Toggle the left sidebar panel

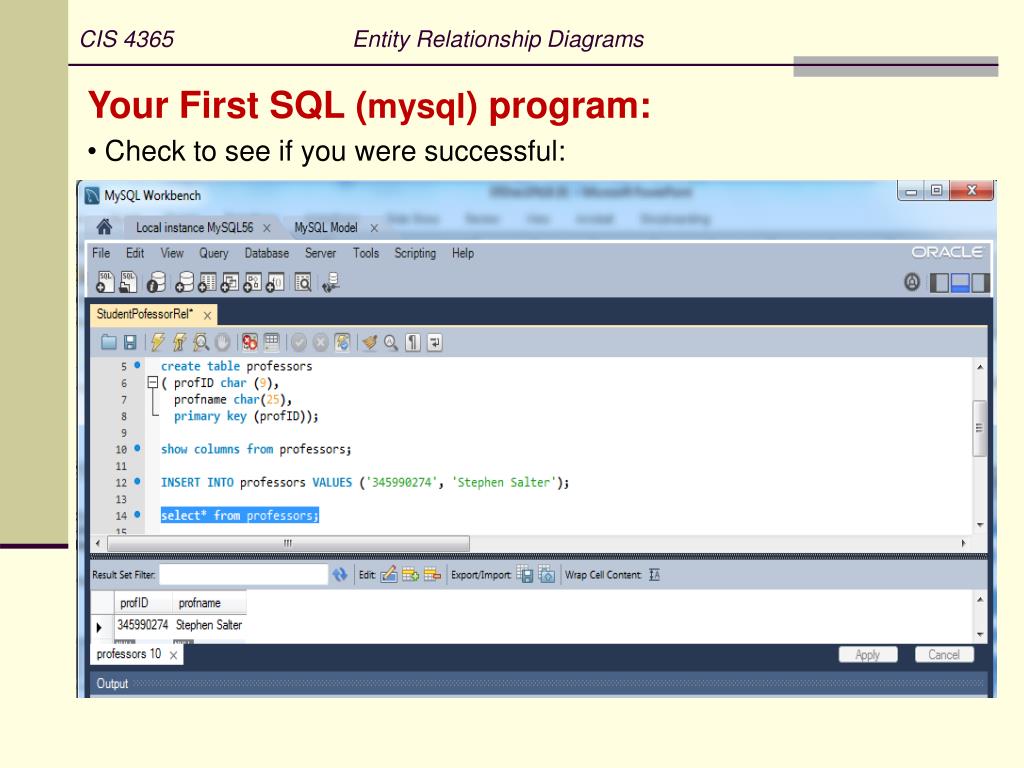(x=939, y=283)
